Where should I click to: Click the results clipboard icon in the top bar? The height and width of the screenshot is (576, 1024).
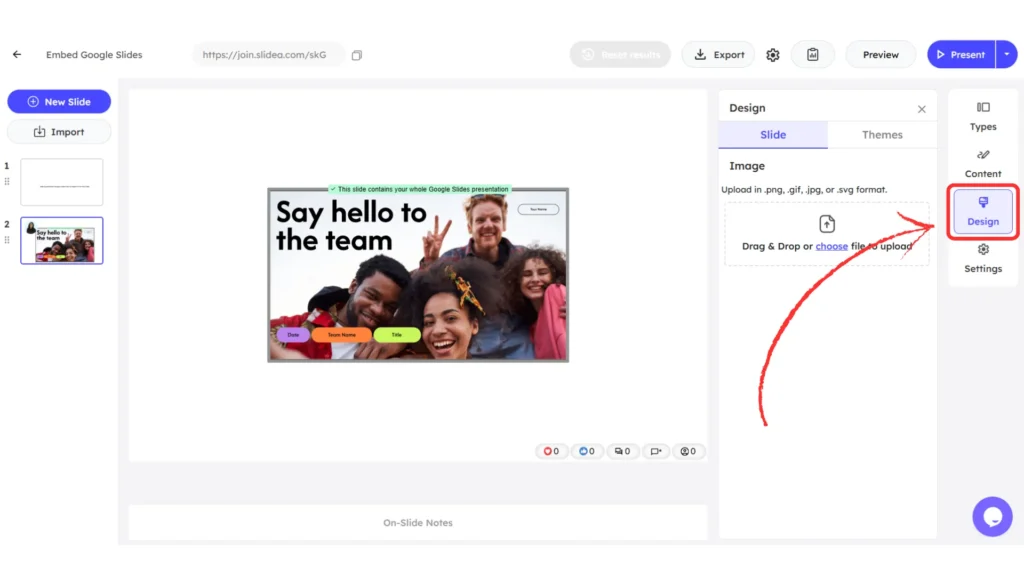pos(812,54)
